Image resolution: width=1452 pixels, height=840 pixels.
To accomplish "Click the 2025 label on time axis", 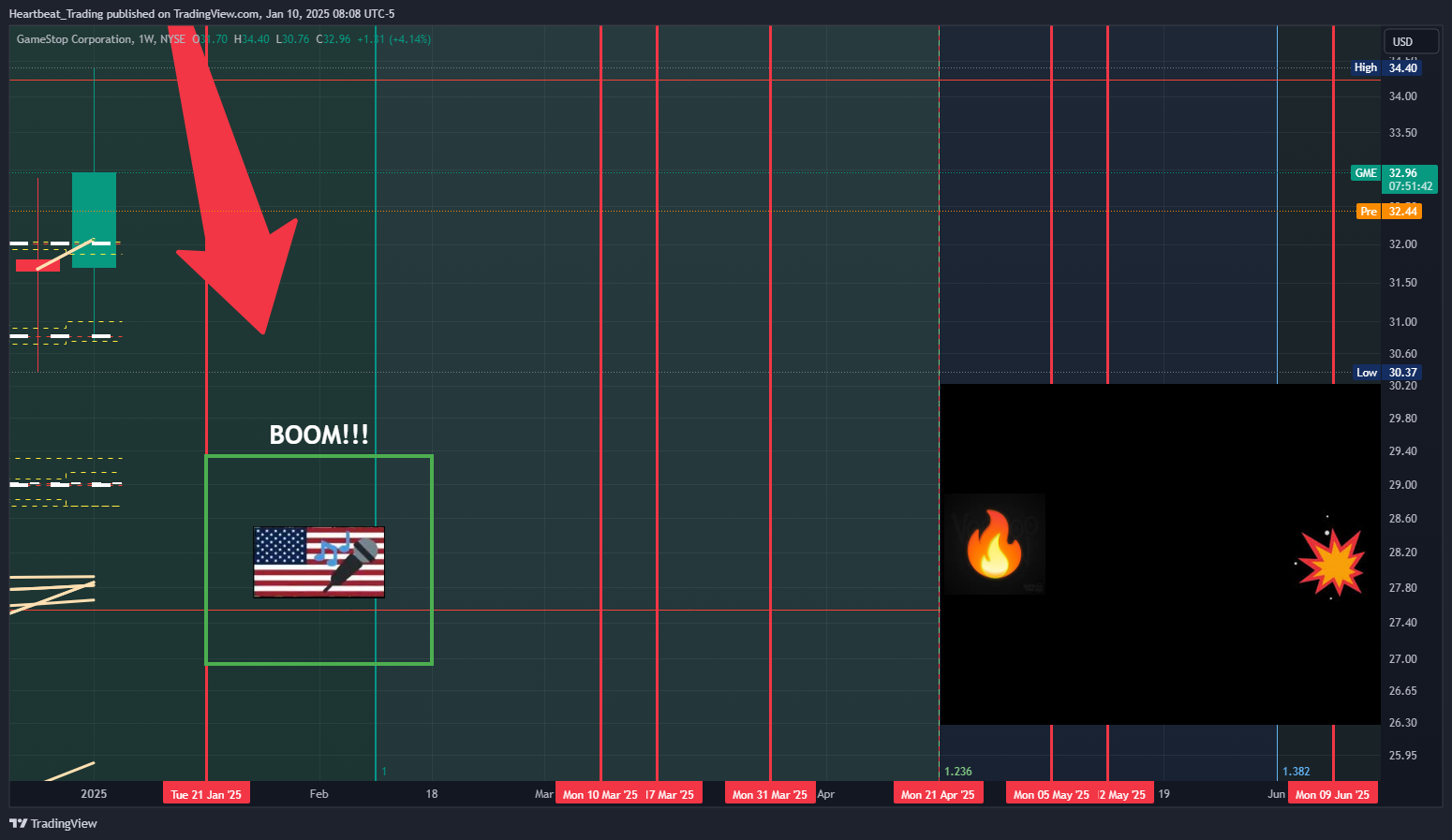I will (x=94, y=794).
